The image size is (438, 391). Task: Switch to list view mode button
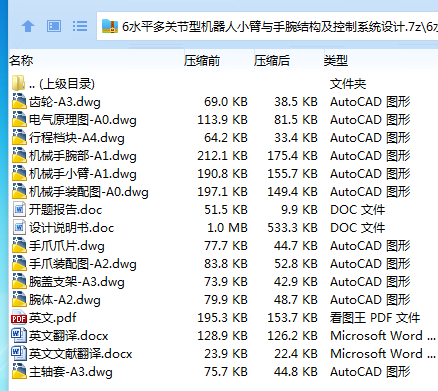coord(80,26)
